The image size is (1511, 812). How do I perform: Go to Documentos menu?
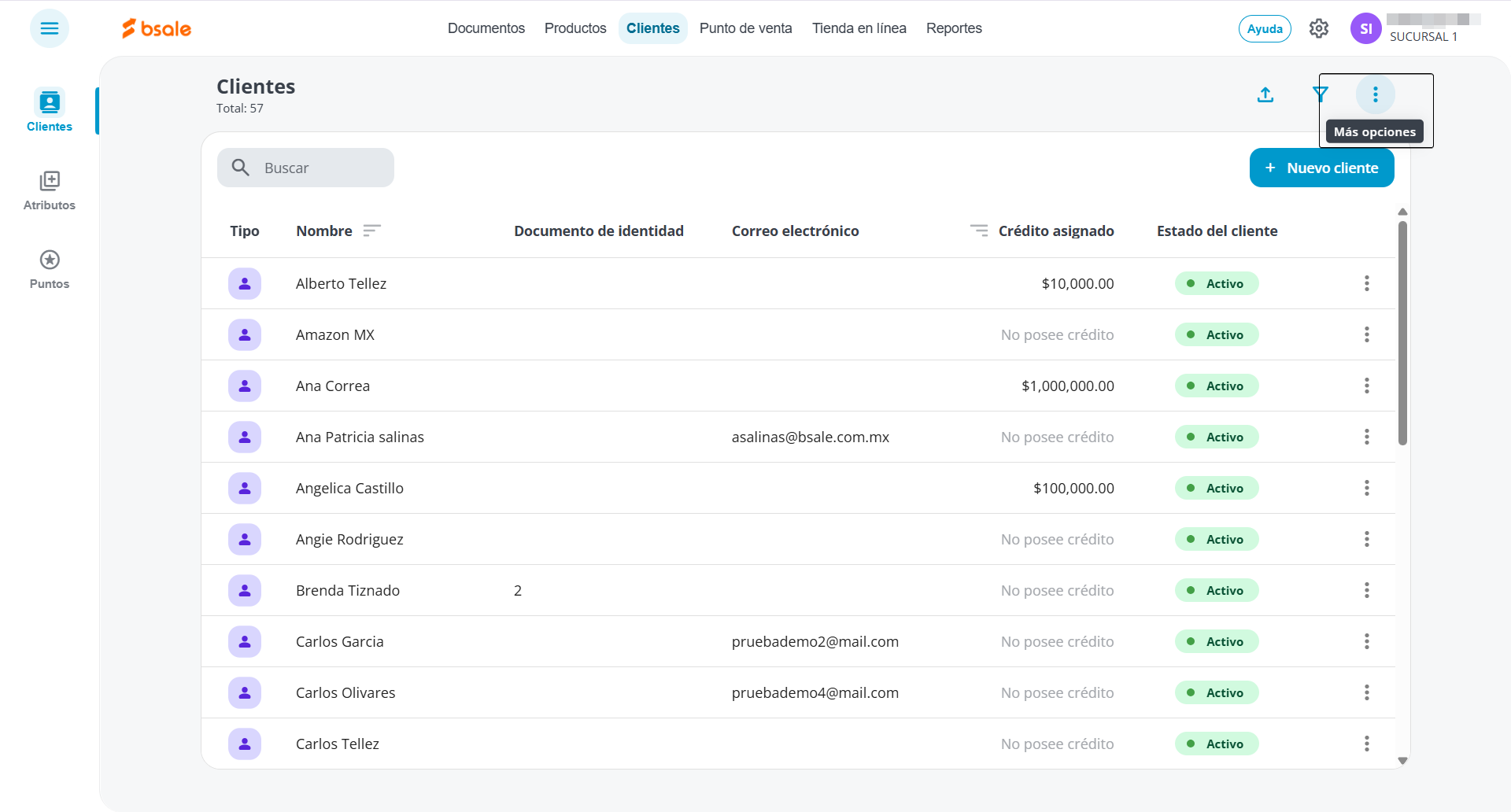tap(486, 28)
